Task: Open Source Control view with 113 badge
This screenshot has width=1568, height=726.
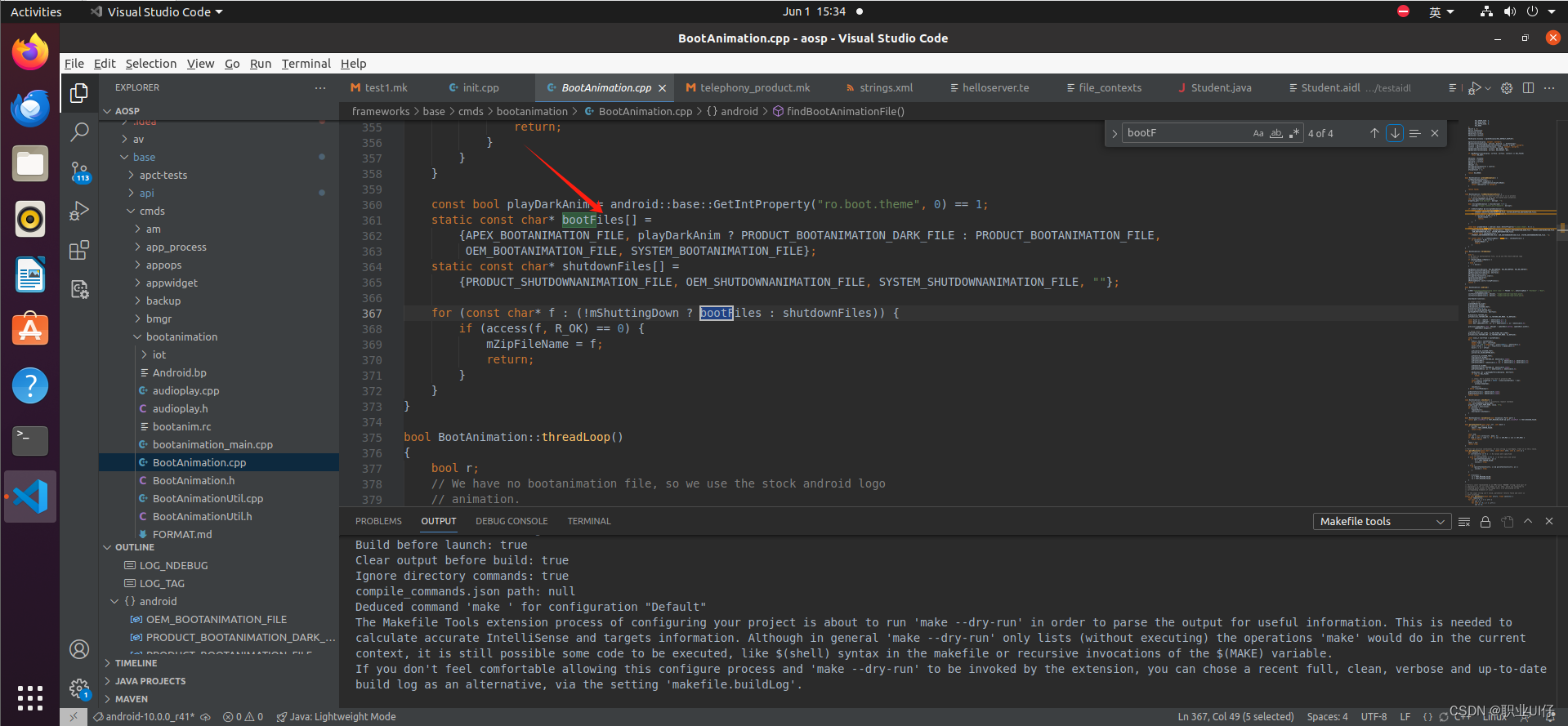Action: tap(79, 171)
